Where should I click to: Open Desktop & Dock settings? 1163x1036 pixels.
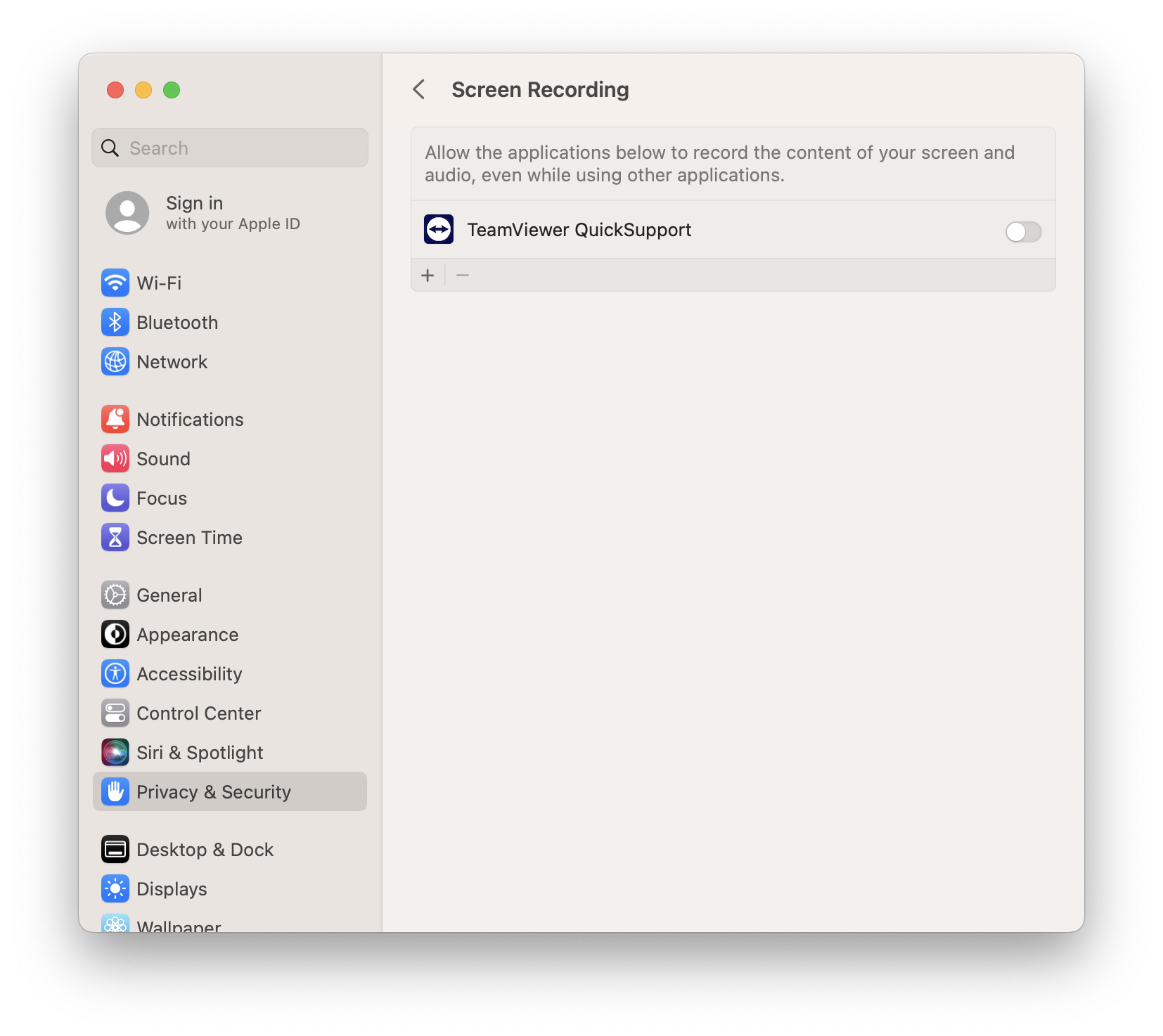coord(205,849)
